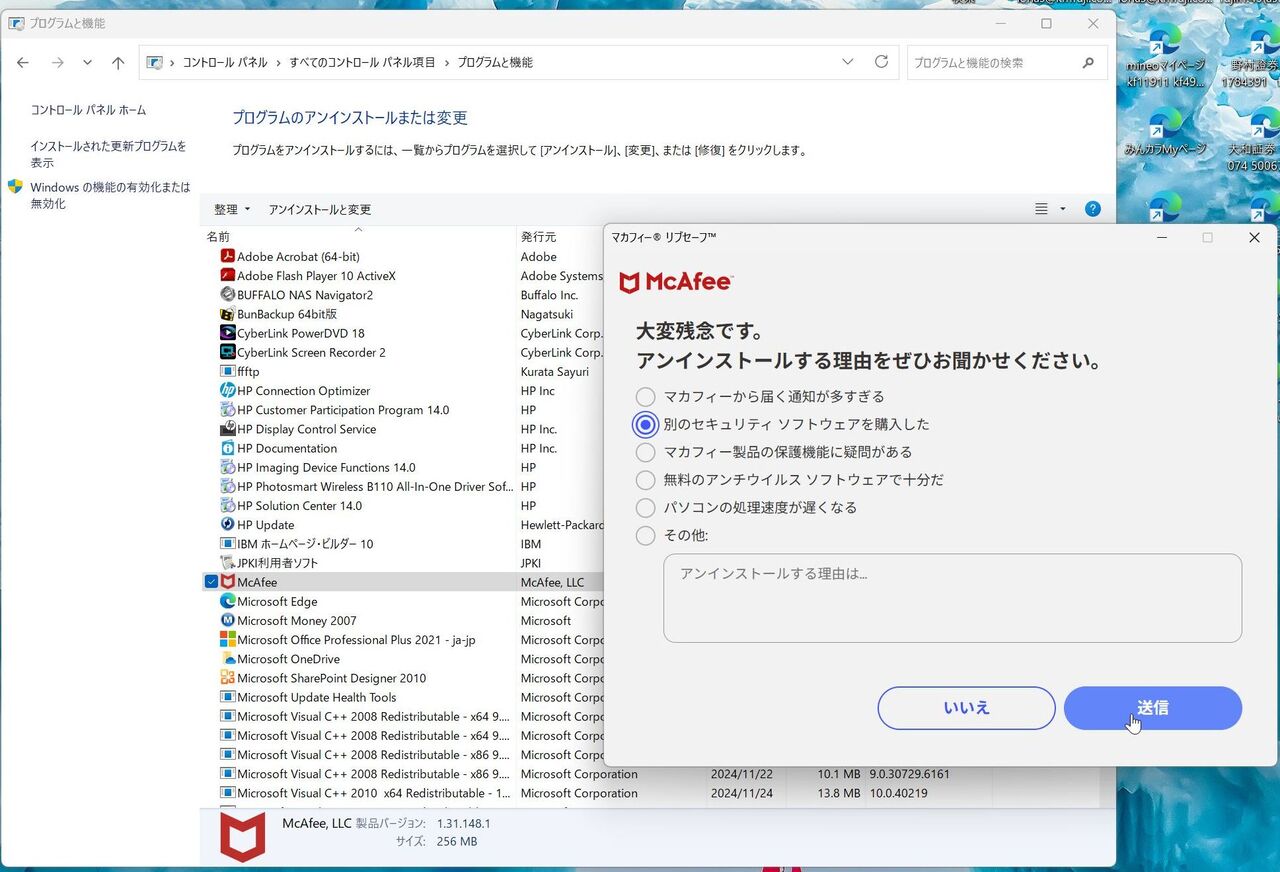Click the HP Documentation icon
1280x872 pixels.
tap(228, 448)
